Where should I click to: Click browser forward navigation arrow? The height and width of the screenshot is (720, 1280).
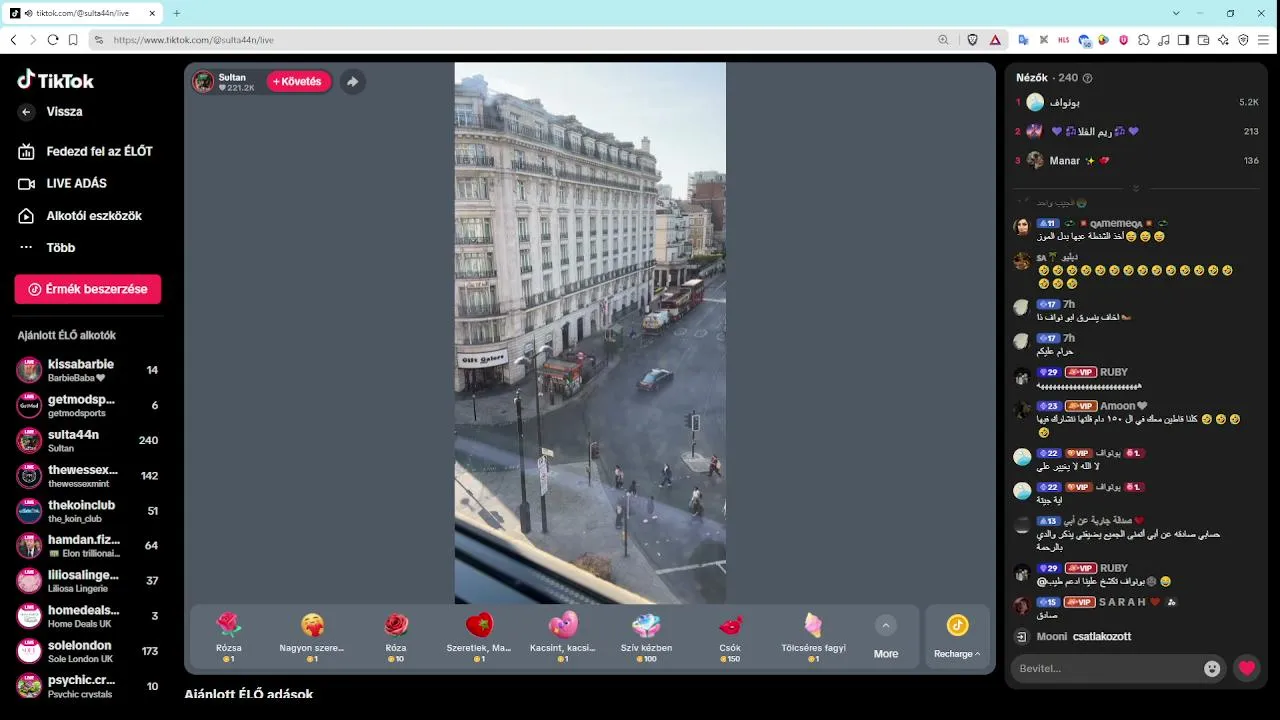33,40
